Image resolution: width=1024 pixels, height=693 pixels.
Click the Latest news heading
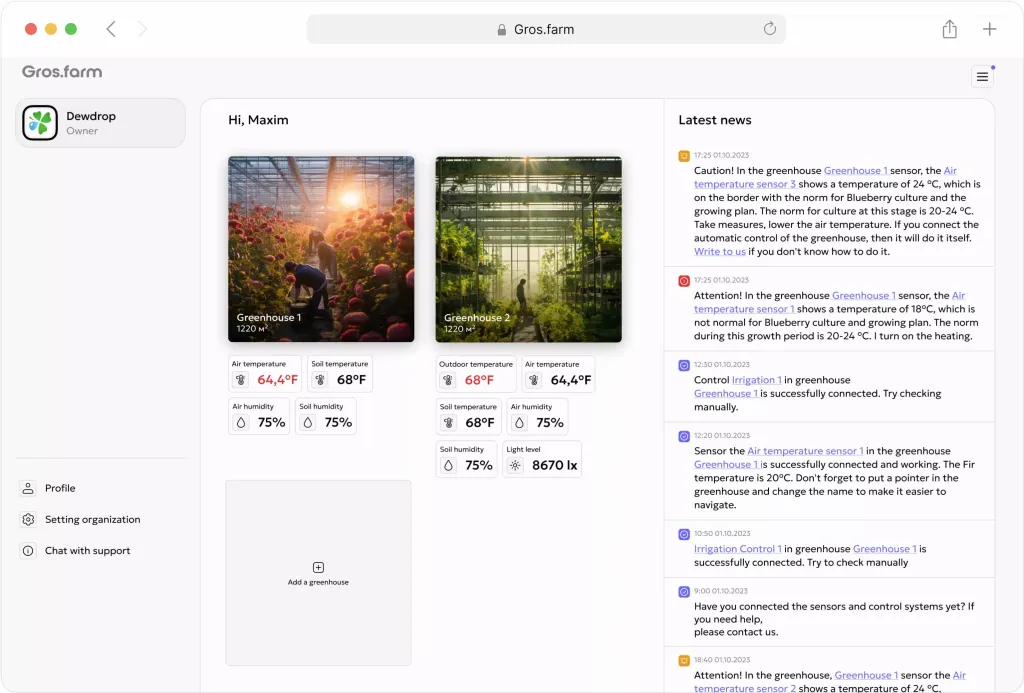[x=714, y=120]
